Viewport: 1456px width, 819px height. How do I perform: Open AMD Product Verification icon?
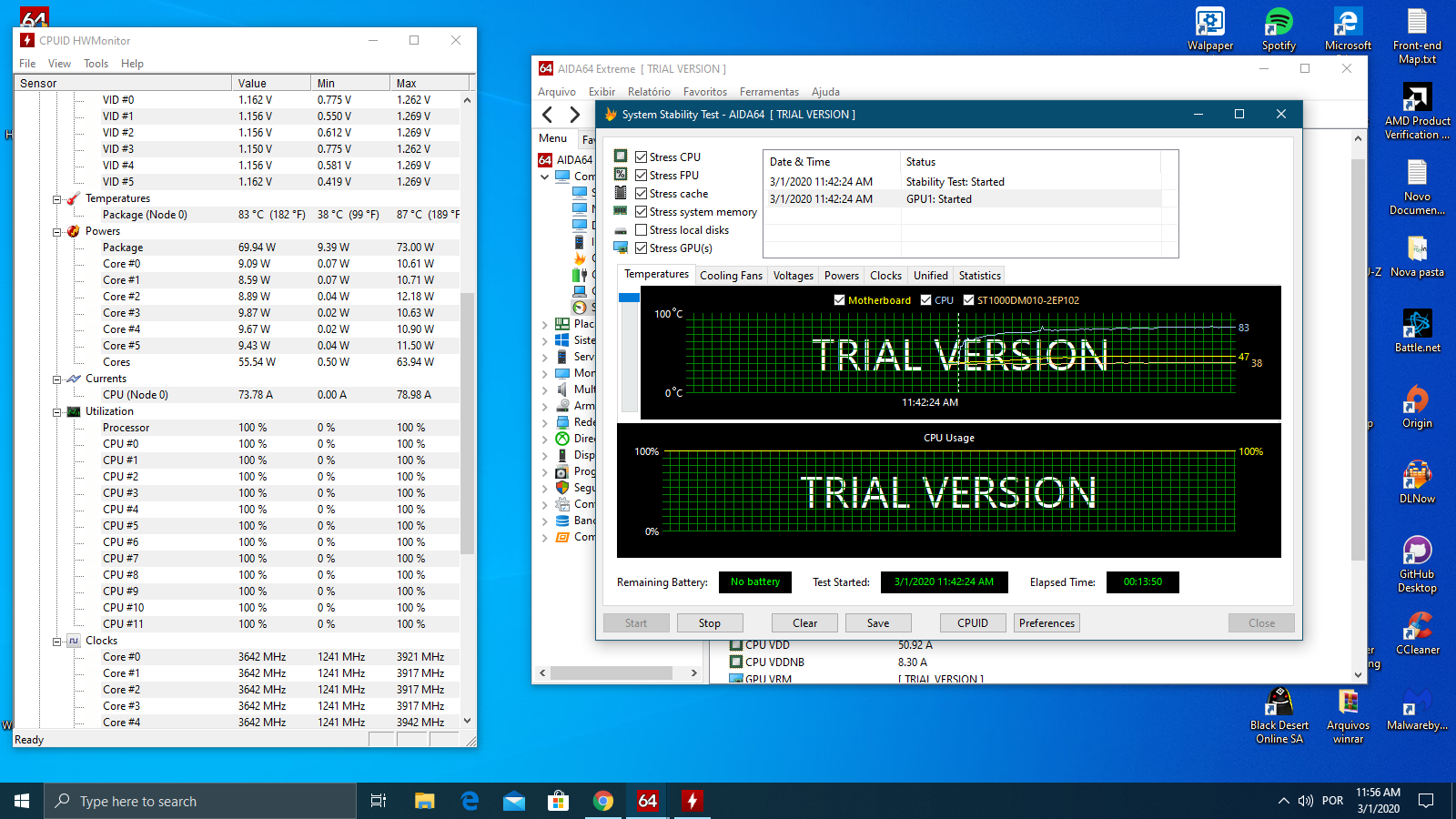point(1417,111)
